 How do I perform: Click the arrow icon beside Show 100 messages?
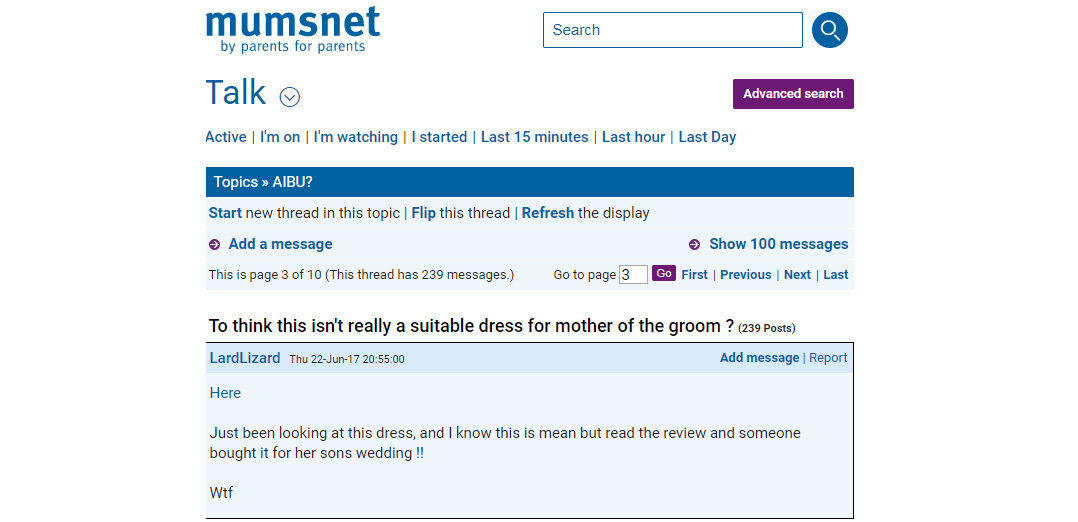pyautogui.click(x=694, y=245)
